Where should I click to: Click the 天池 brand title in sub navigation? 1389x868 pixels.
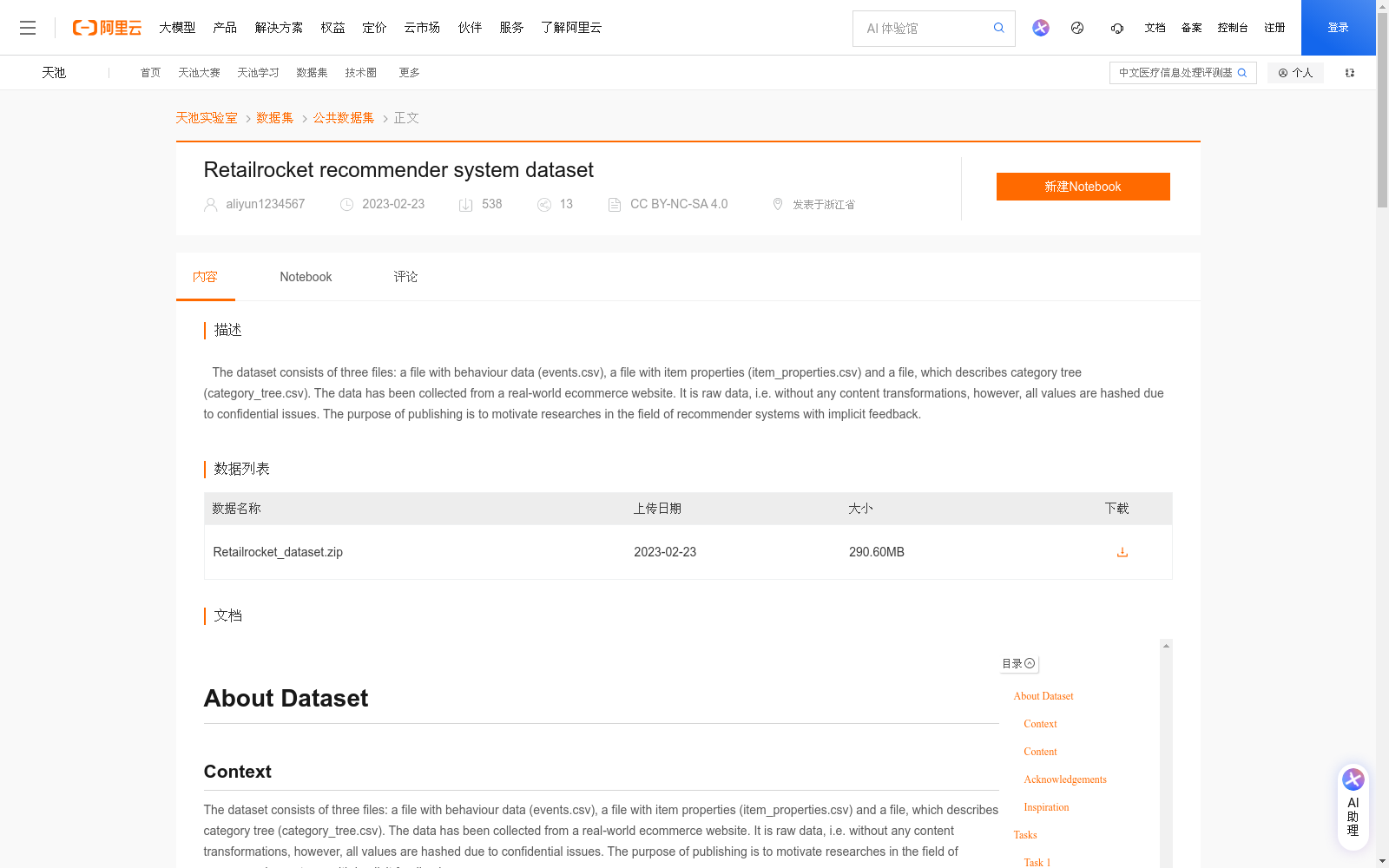pyautogui.click(x=54, y=73)
